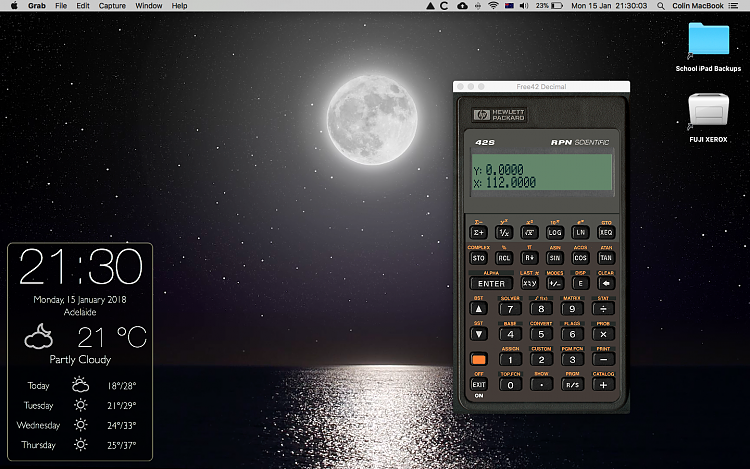Open the Grab application menu

[x=36, y=6]
